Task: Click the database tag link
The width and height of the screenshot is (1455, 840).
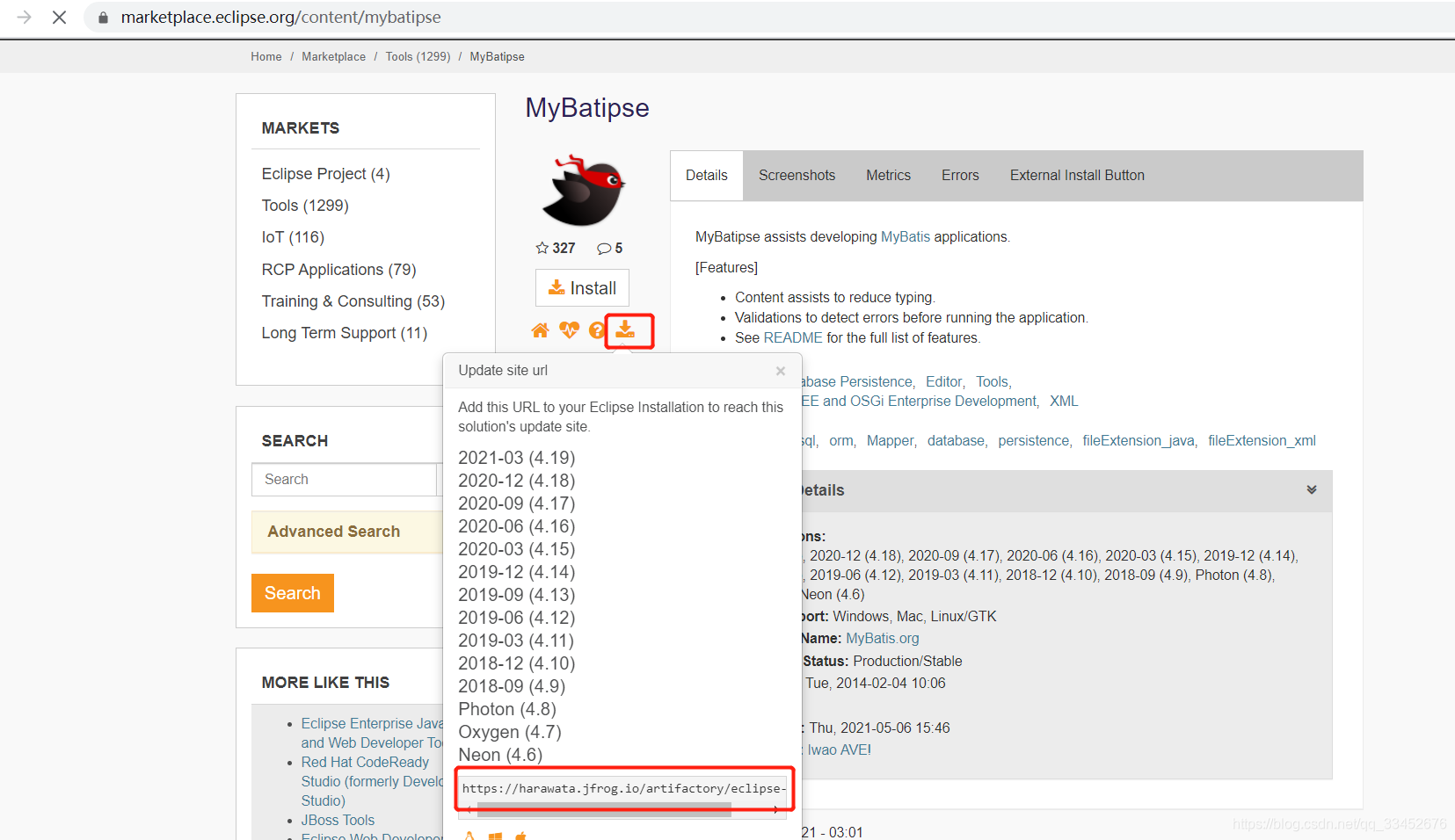Action: click(x=956, y=441)
